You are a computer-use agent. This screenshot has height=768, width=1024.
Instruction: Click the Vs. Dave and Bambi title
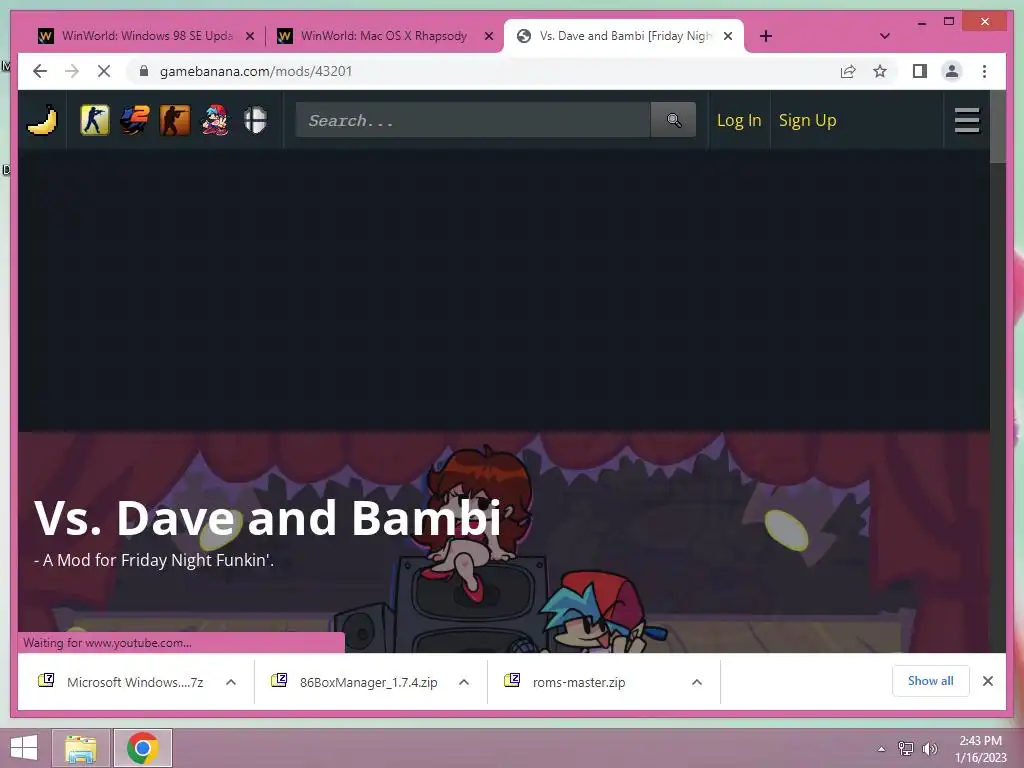267,518
